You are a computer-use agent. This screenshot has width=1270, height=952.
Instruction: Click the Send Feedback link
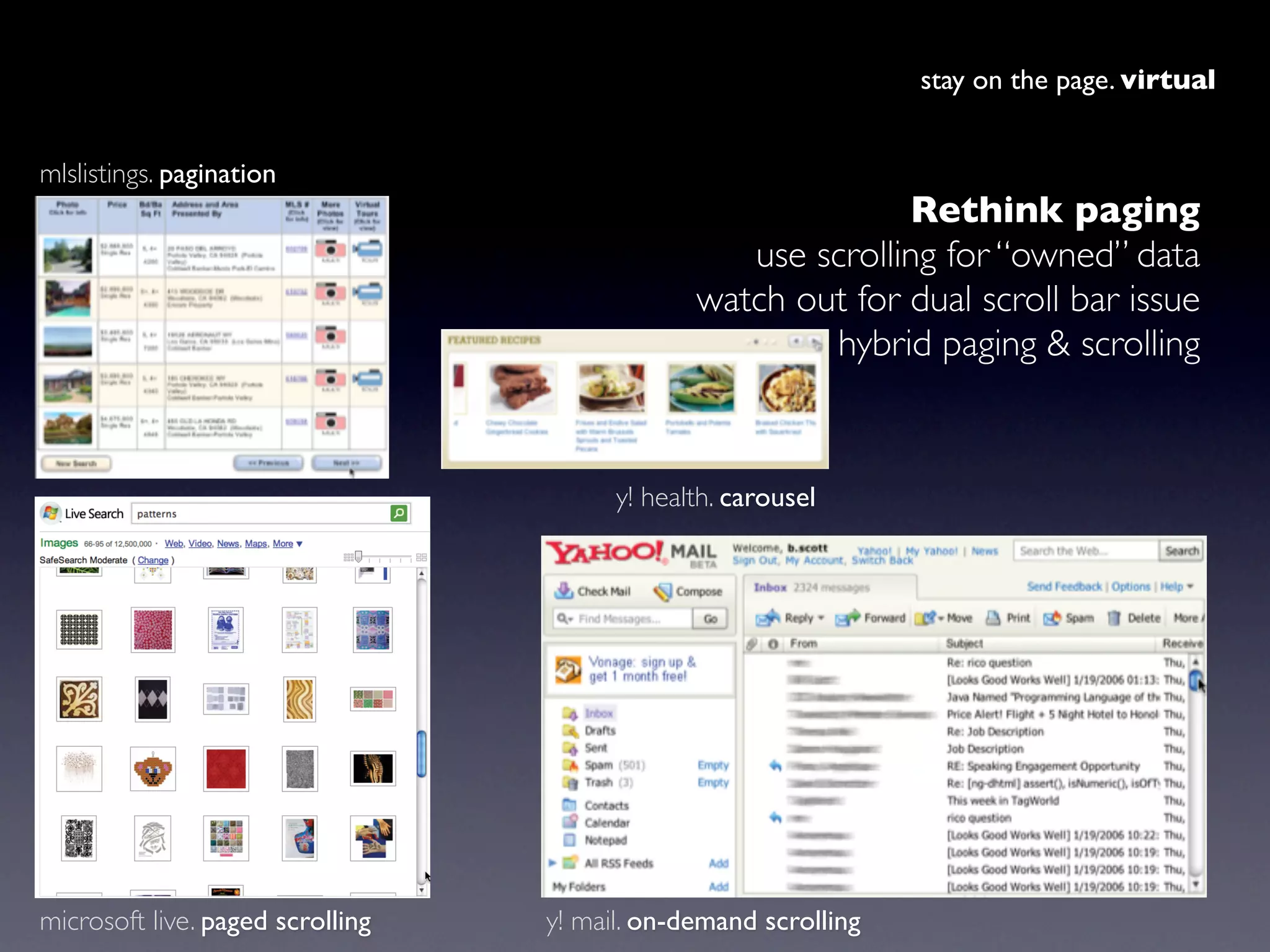[x=1064, y=586]
